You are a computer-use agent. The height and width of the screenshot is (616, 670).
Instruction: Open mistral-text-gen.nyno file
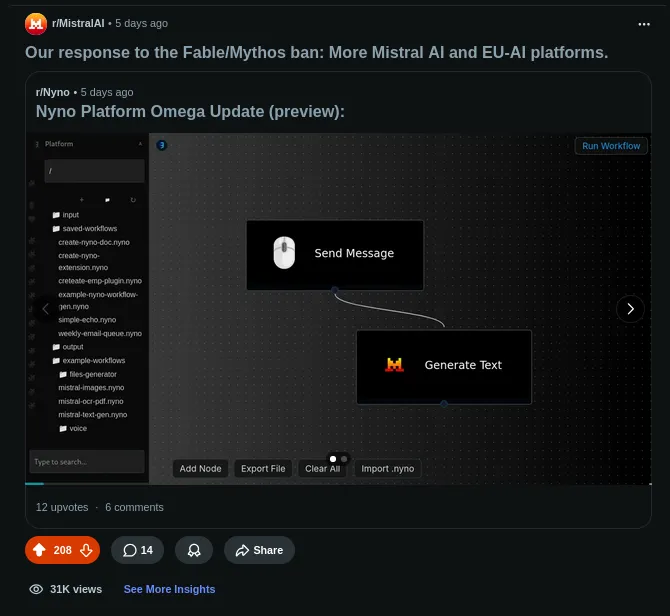[93, 414]
